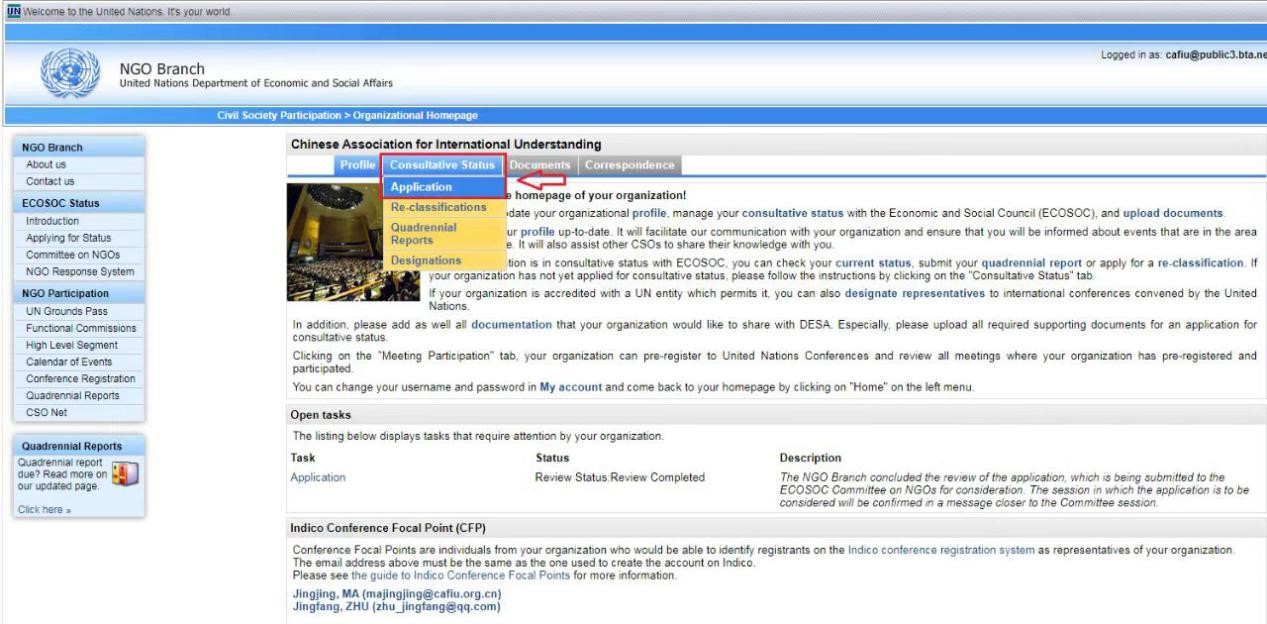
Task: Open the Correspondence tab
Action: (630, 165)
